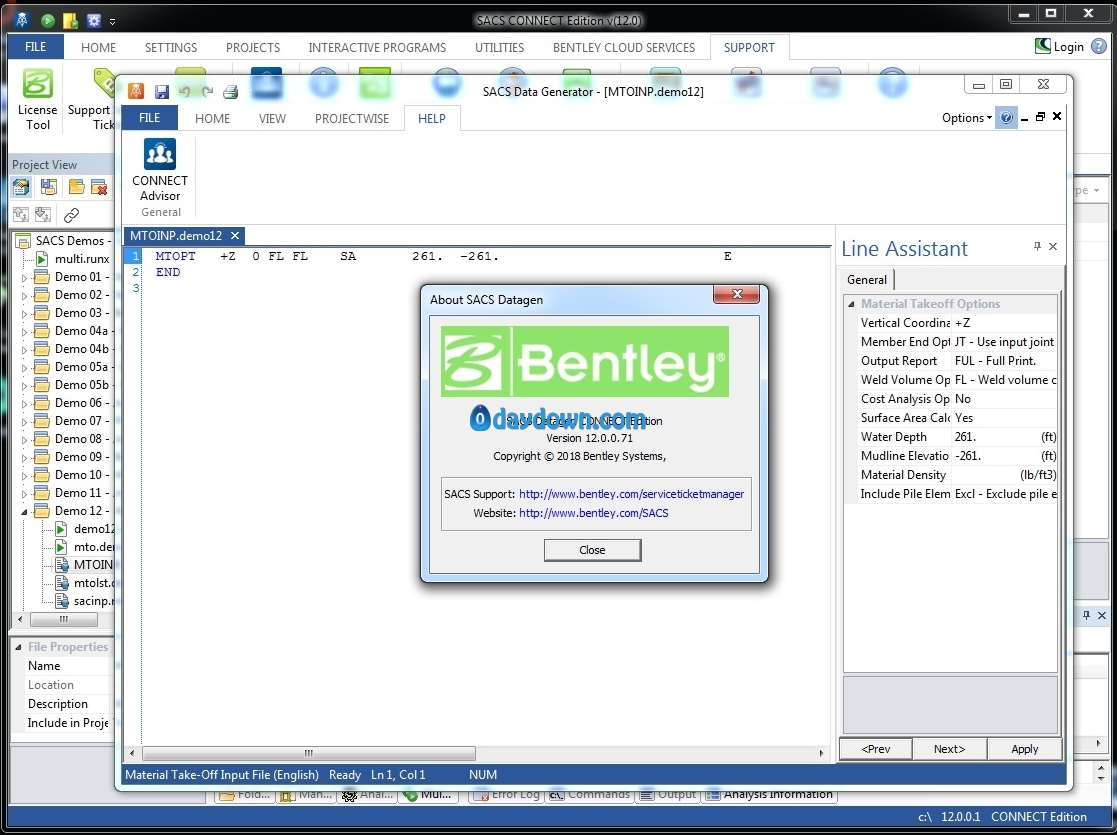This screenshot has width=1117, height=835.
Task: Click the chain link icon in Project View
Action: point(71,214)
